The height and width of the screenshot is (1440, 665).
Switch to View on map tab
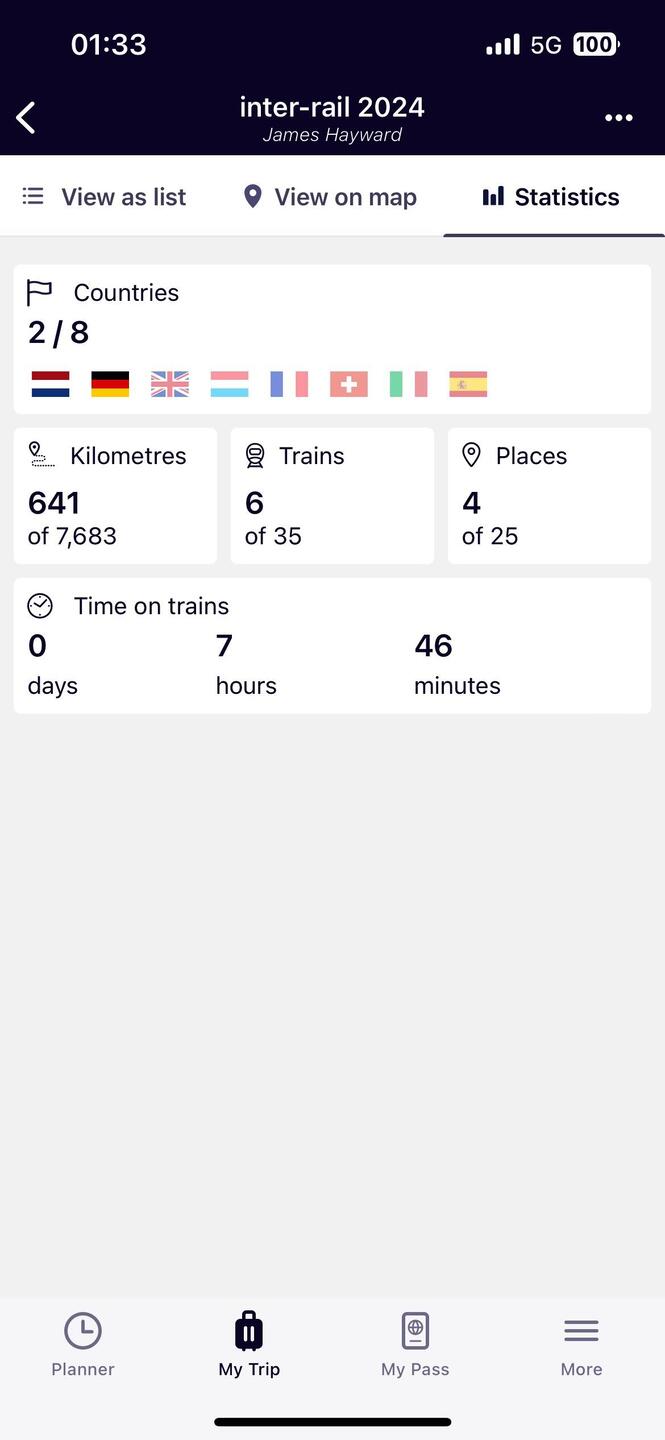[x=331, y=197]
